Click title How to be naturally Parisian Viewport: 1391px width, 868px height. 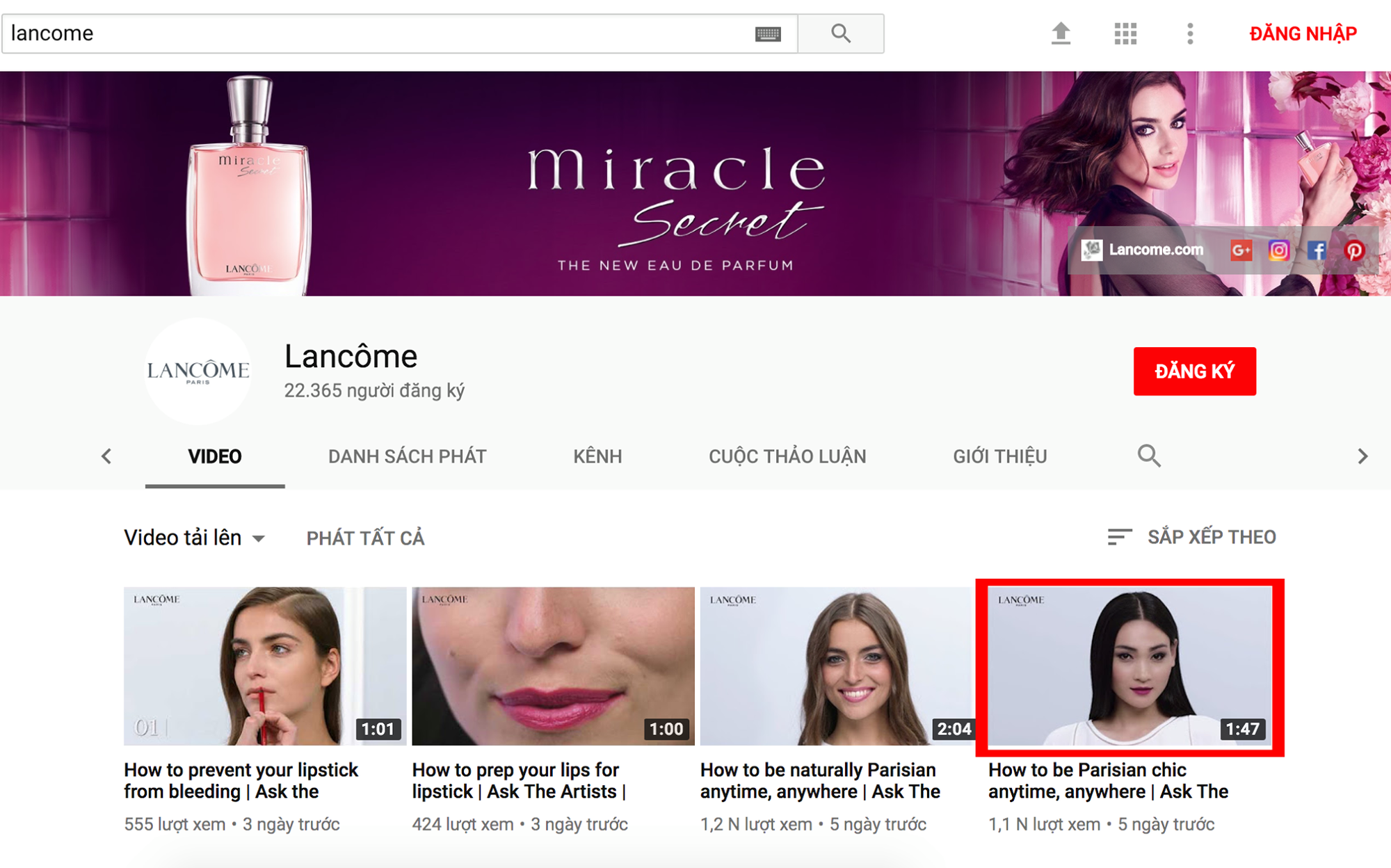[x=820, y=781]
